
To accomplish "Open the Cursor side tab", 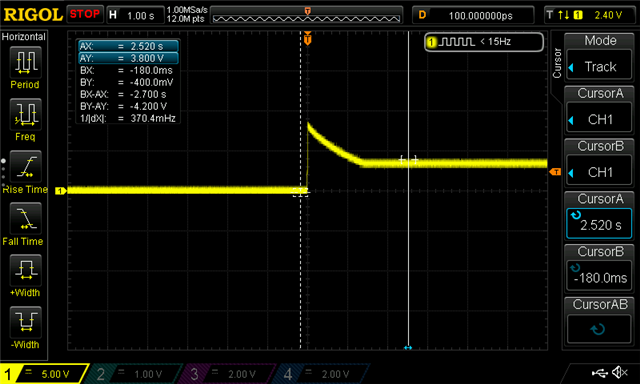I will point(557,63).
